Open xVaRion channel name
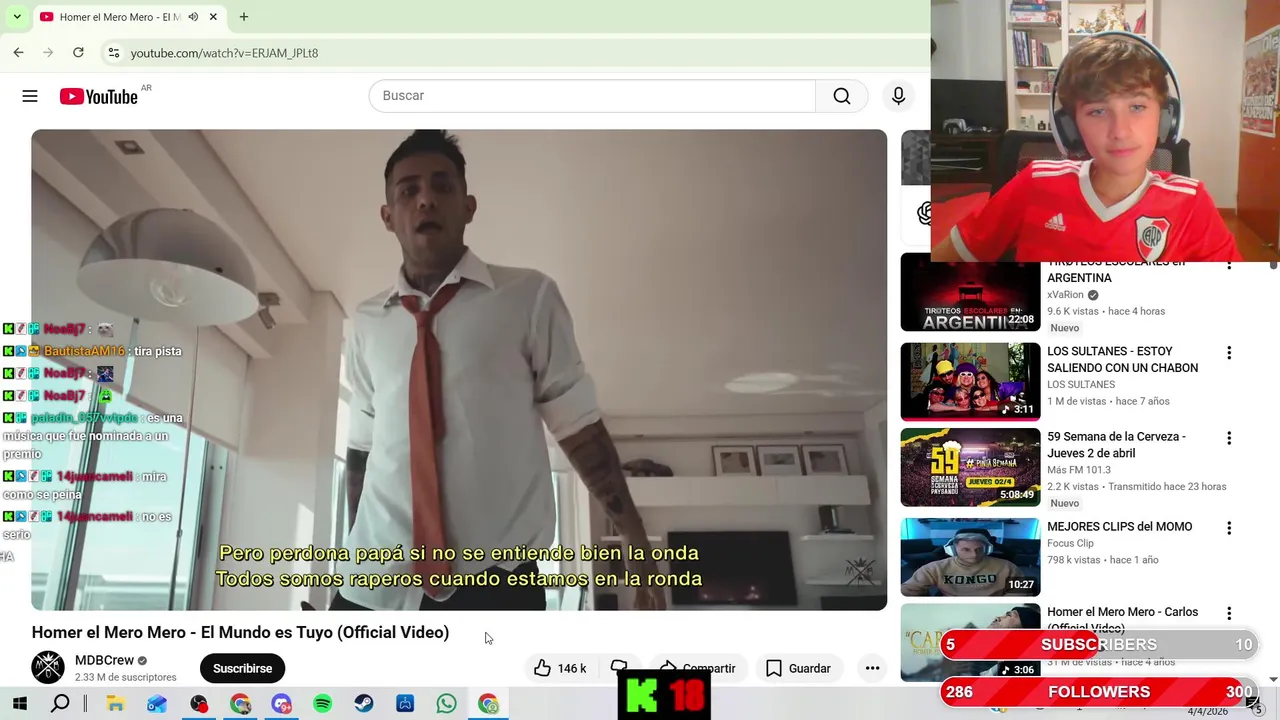This screenshot has width=1280, height=720. (1065, 295)
